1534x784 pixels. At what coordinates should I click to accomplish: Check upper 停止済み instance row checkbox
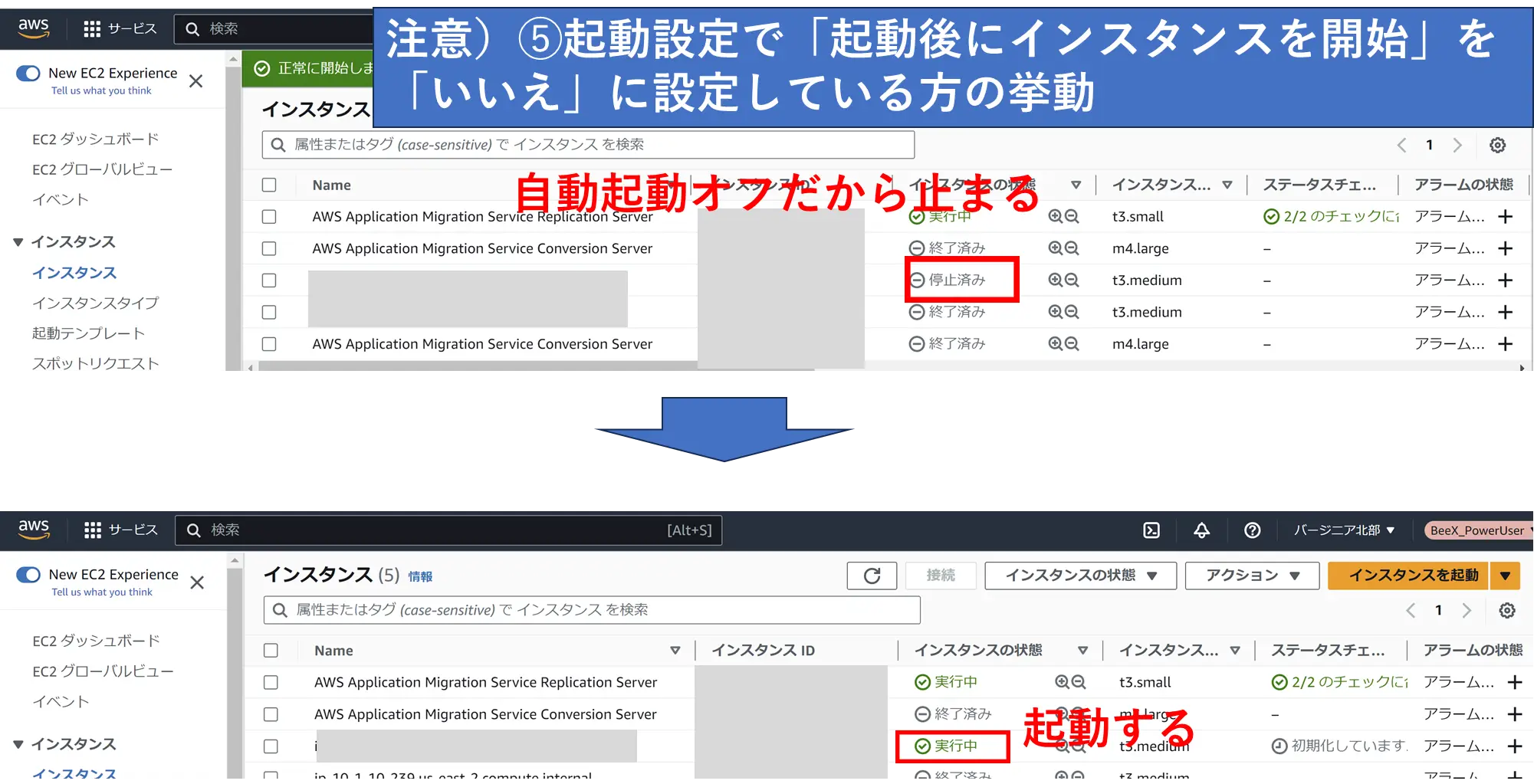pos(269,280)
